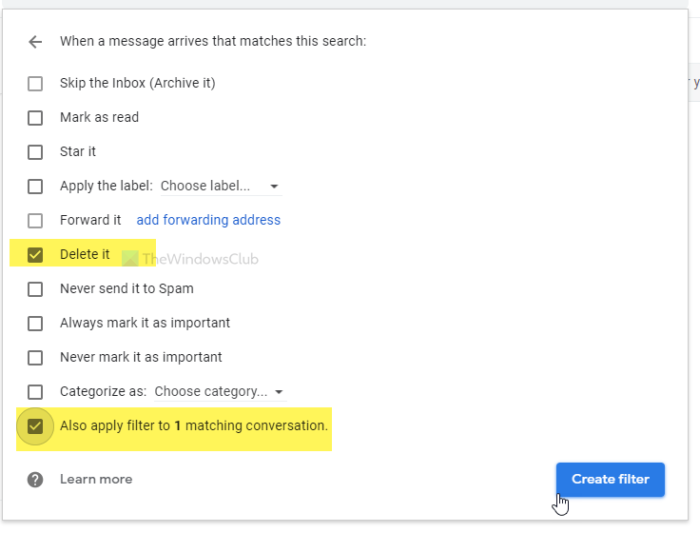Click the Star it option label

[x=78, y=152]
